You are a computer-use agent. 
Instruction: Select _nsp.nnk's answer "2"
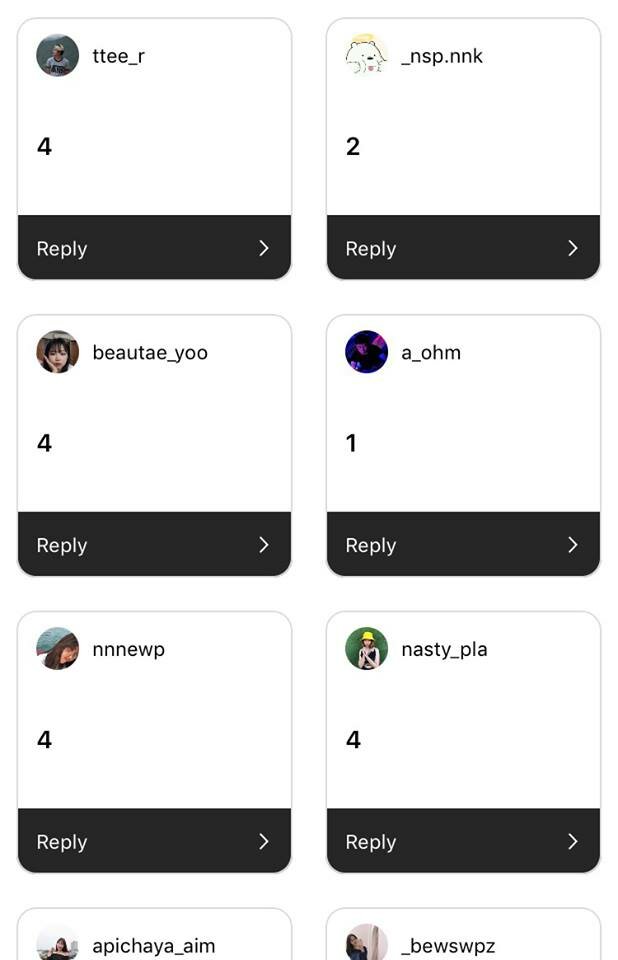coord(353,147)
